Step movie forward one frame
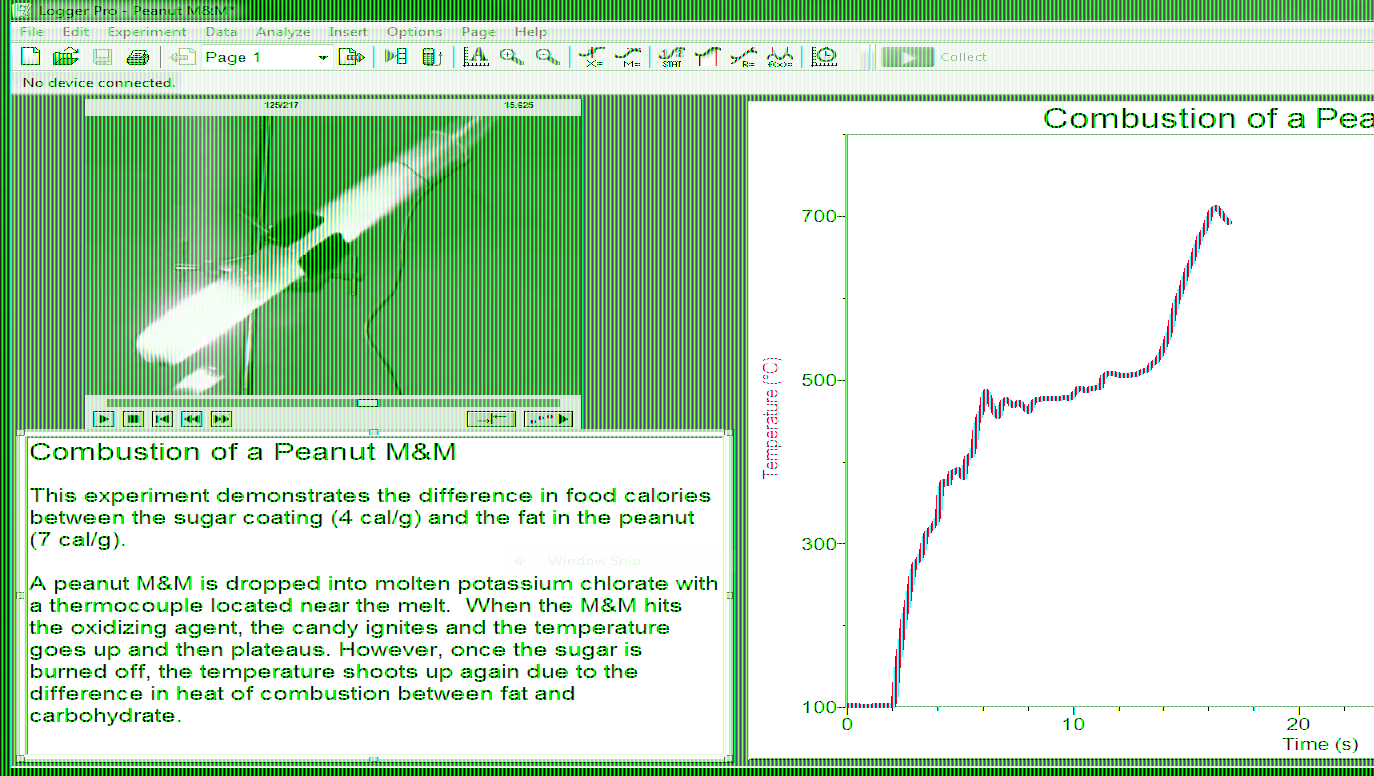 [x=221, y=419]
